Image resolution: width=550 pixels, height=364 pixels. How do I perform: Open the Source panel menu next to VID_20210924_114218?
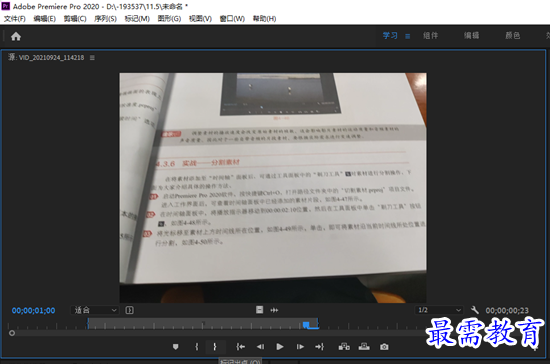92,58
